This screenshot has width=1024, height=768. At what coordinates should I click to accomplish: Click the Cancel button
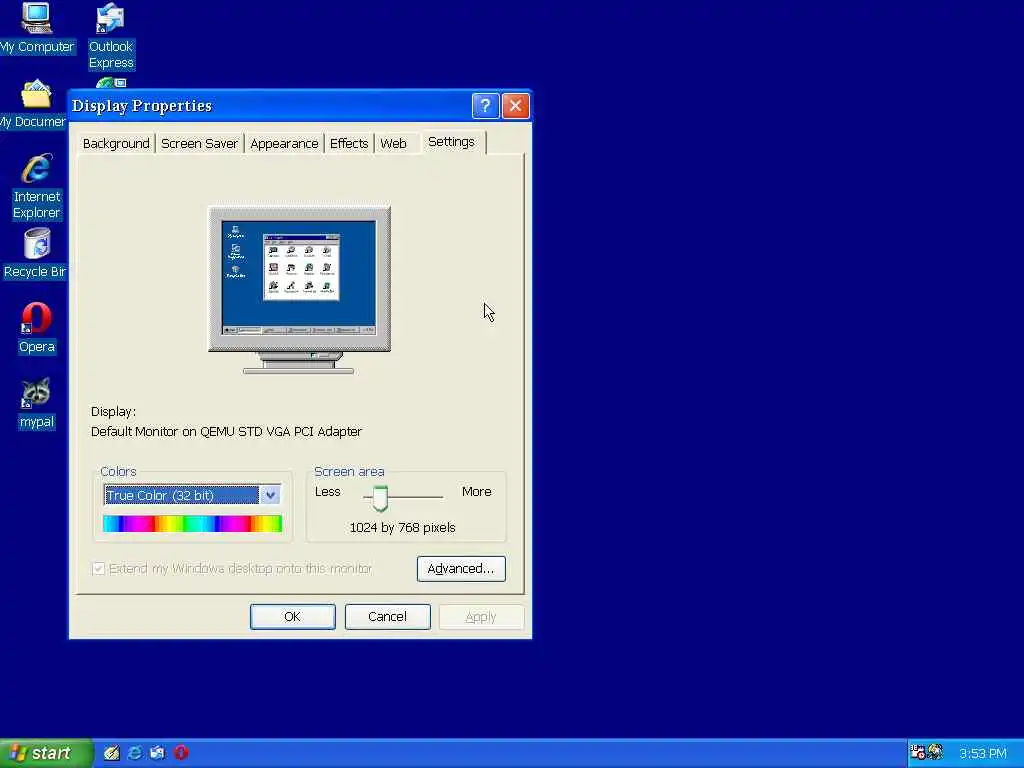(x=387, y=616)
